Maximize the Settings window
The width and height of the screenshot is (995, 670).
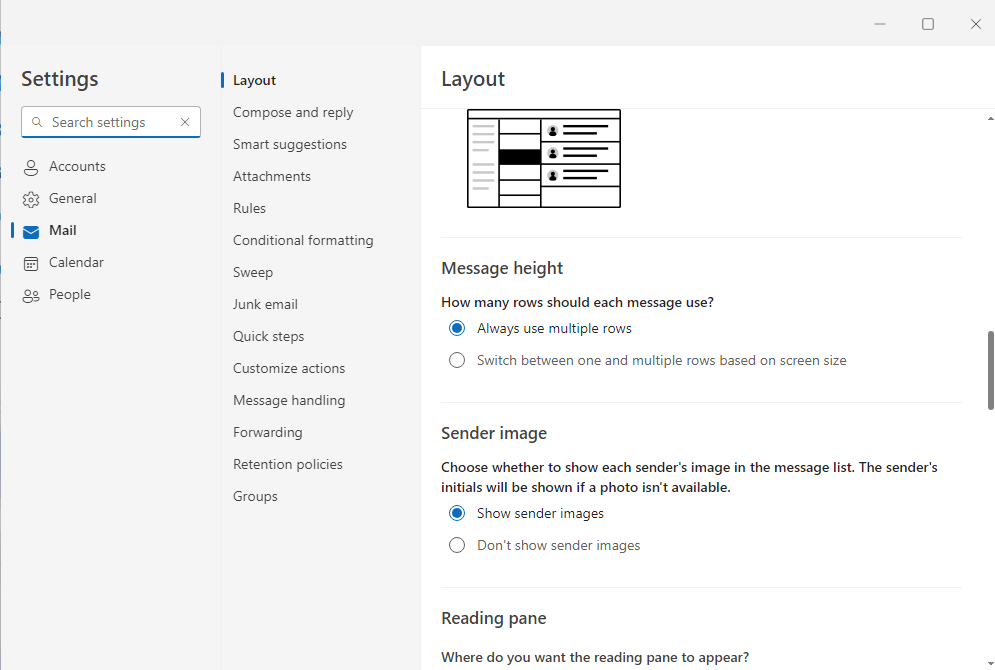click(928, 24)
